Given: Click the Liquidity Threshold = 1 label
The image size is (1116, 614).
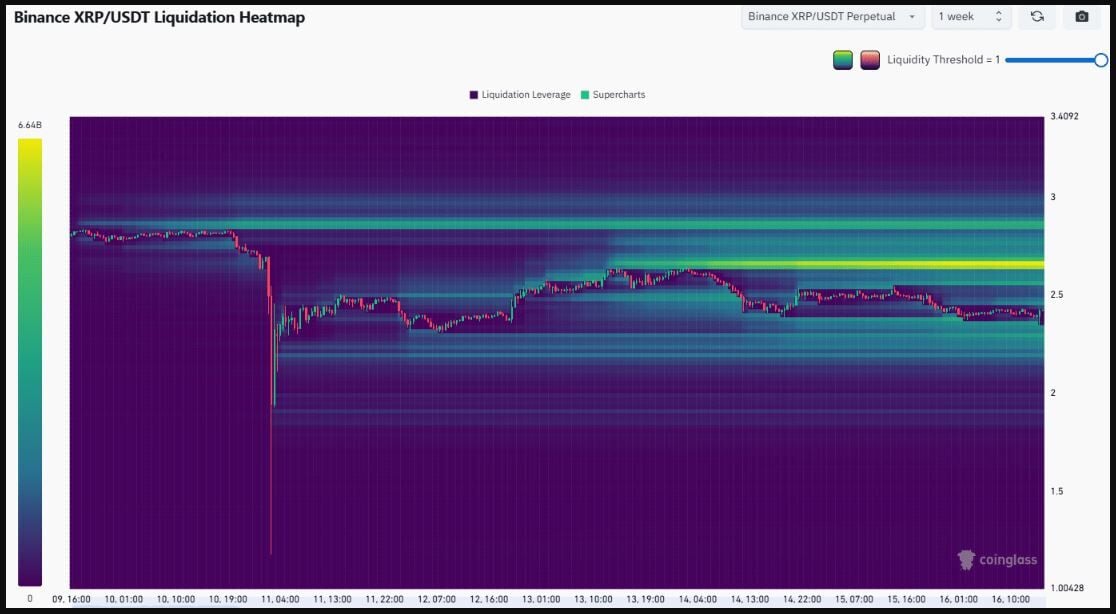Looking at the screenshot, I should (943, 60).
